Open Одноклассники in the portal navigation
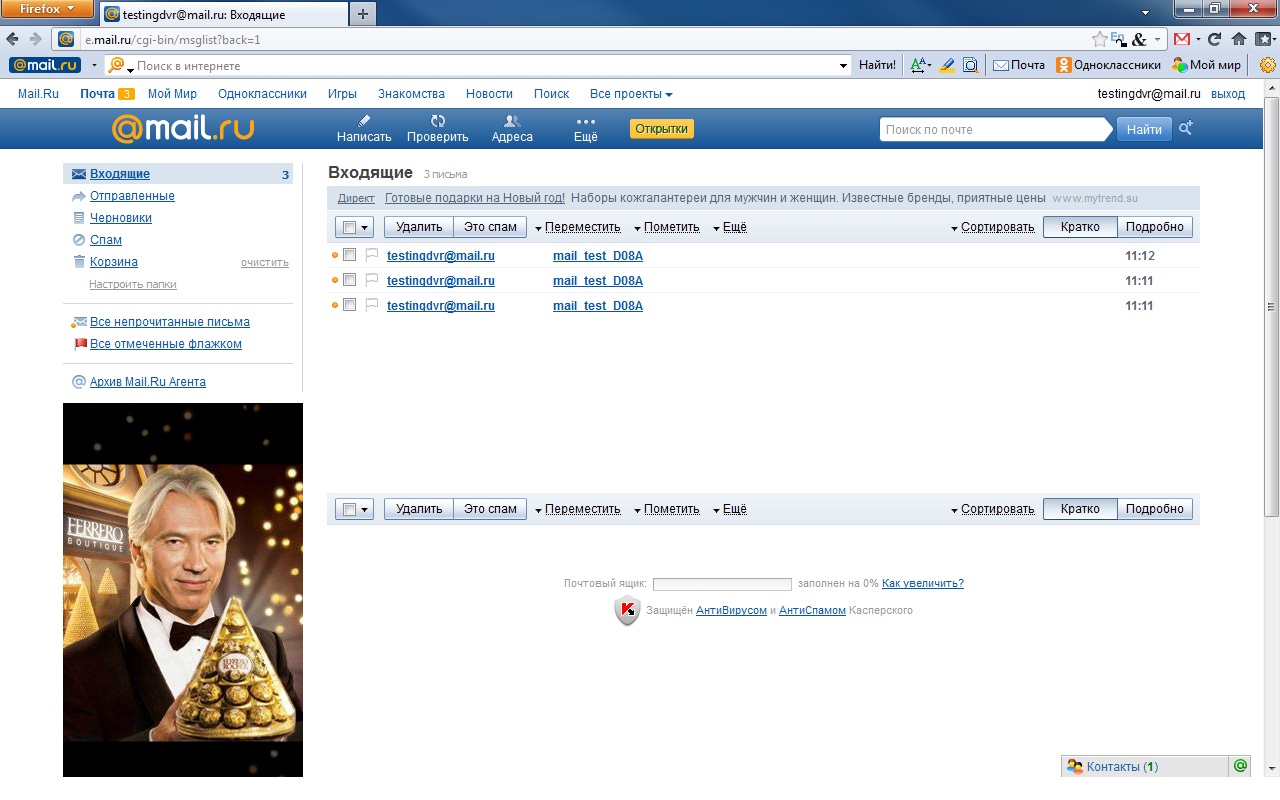1280x800 pixels. coord(262,94)
